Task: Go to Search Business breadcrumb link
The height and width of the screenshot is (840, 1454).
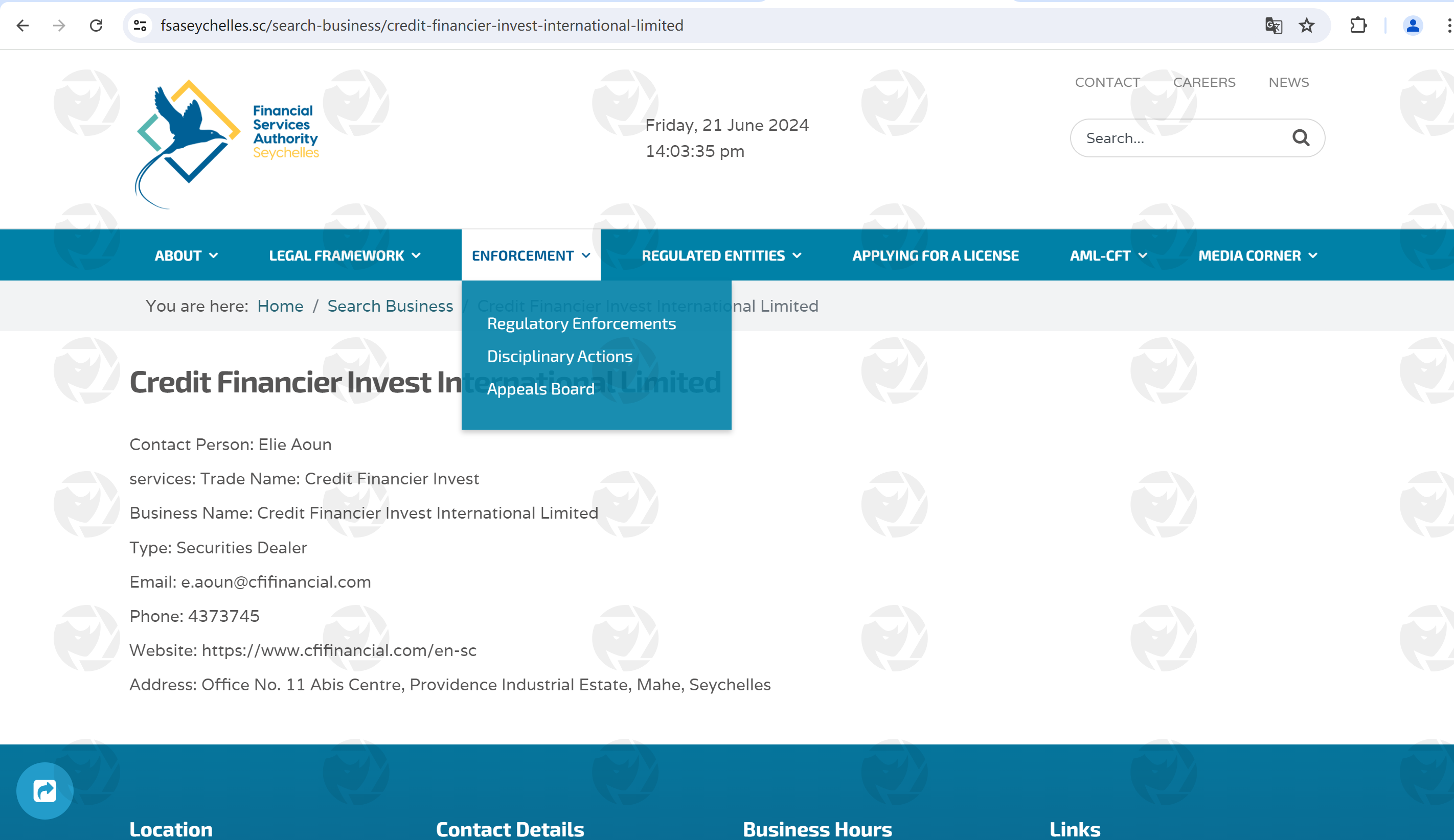Action: 390,306
